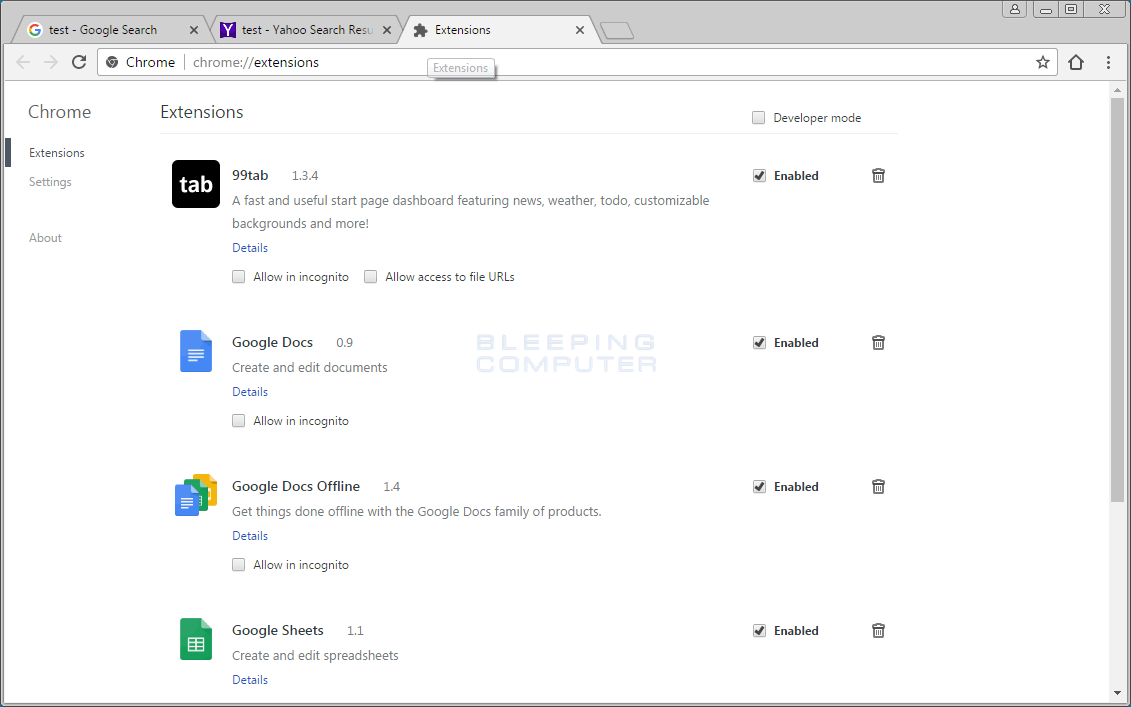1131x707 pixels.
Task: Allow 99tab access to file URLs
Action: coord(370,276)
